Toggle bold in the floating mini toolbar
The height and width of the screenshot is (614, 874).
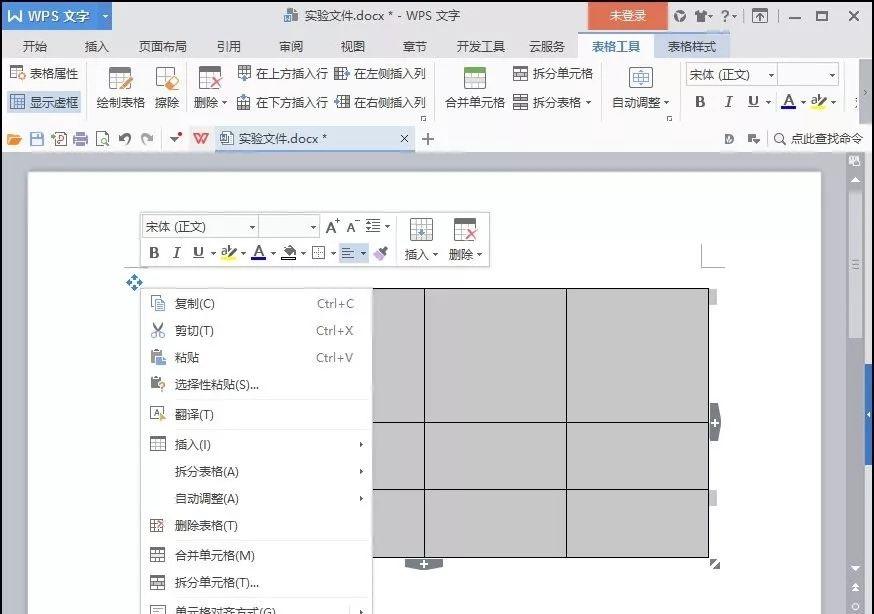pyautogui.click(x=154, y=254)
